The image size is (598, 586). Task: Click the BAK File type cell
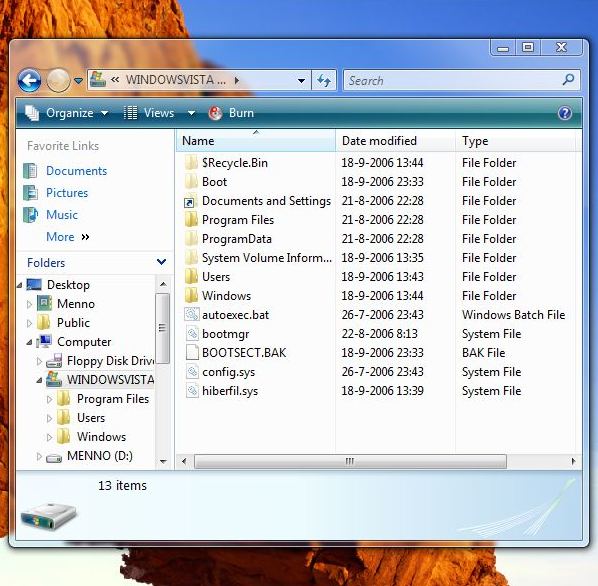click(484, 353)
